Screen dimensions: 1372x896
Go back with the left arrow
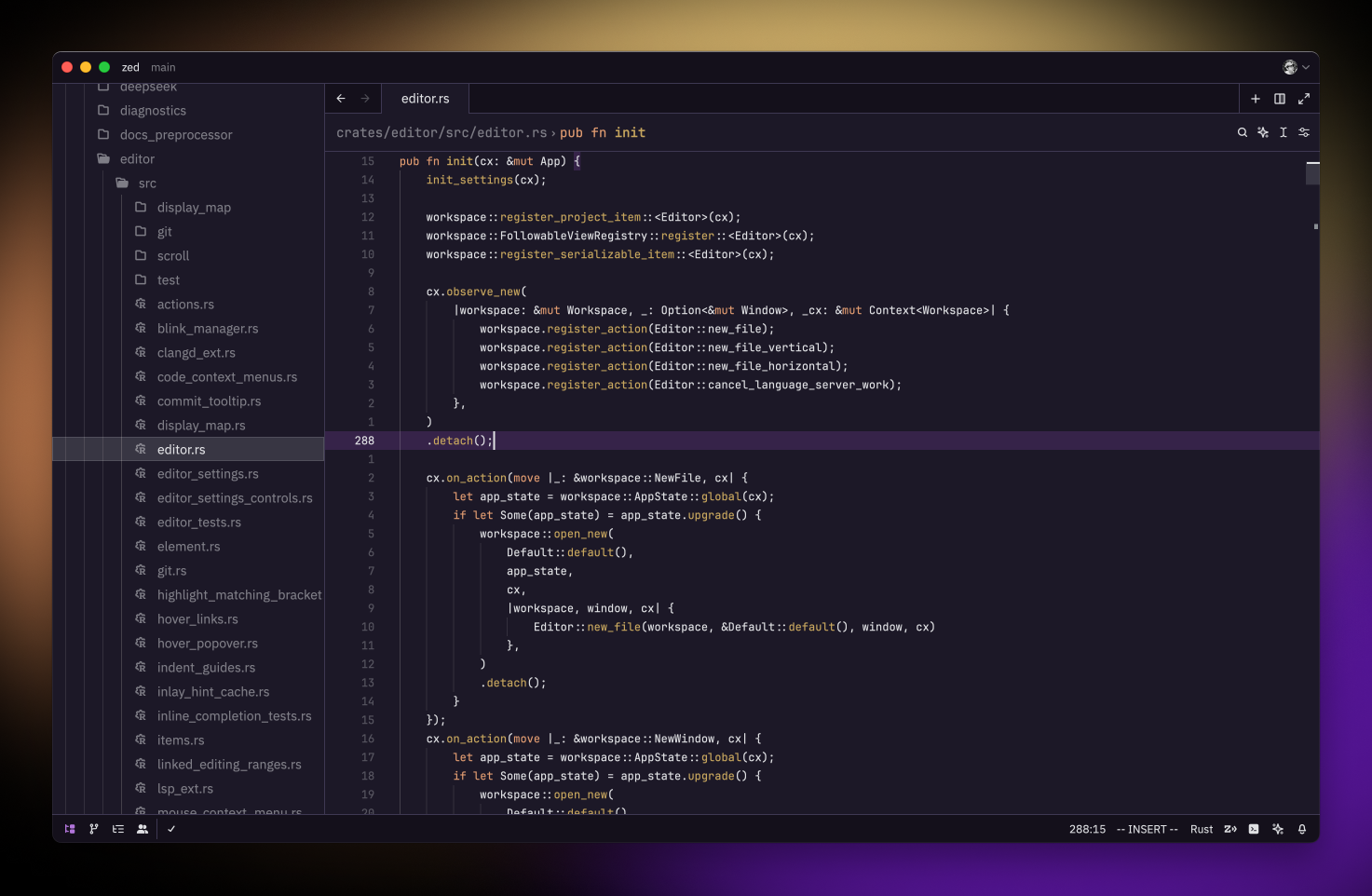click(341, 99)
